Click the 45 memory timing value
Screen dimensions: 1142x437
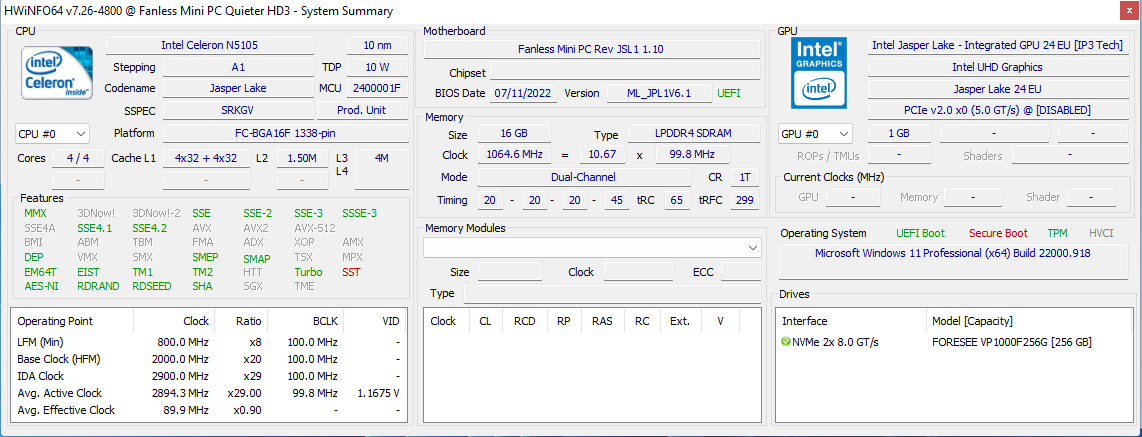click(x=615, y=200)
